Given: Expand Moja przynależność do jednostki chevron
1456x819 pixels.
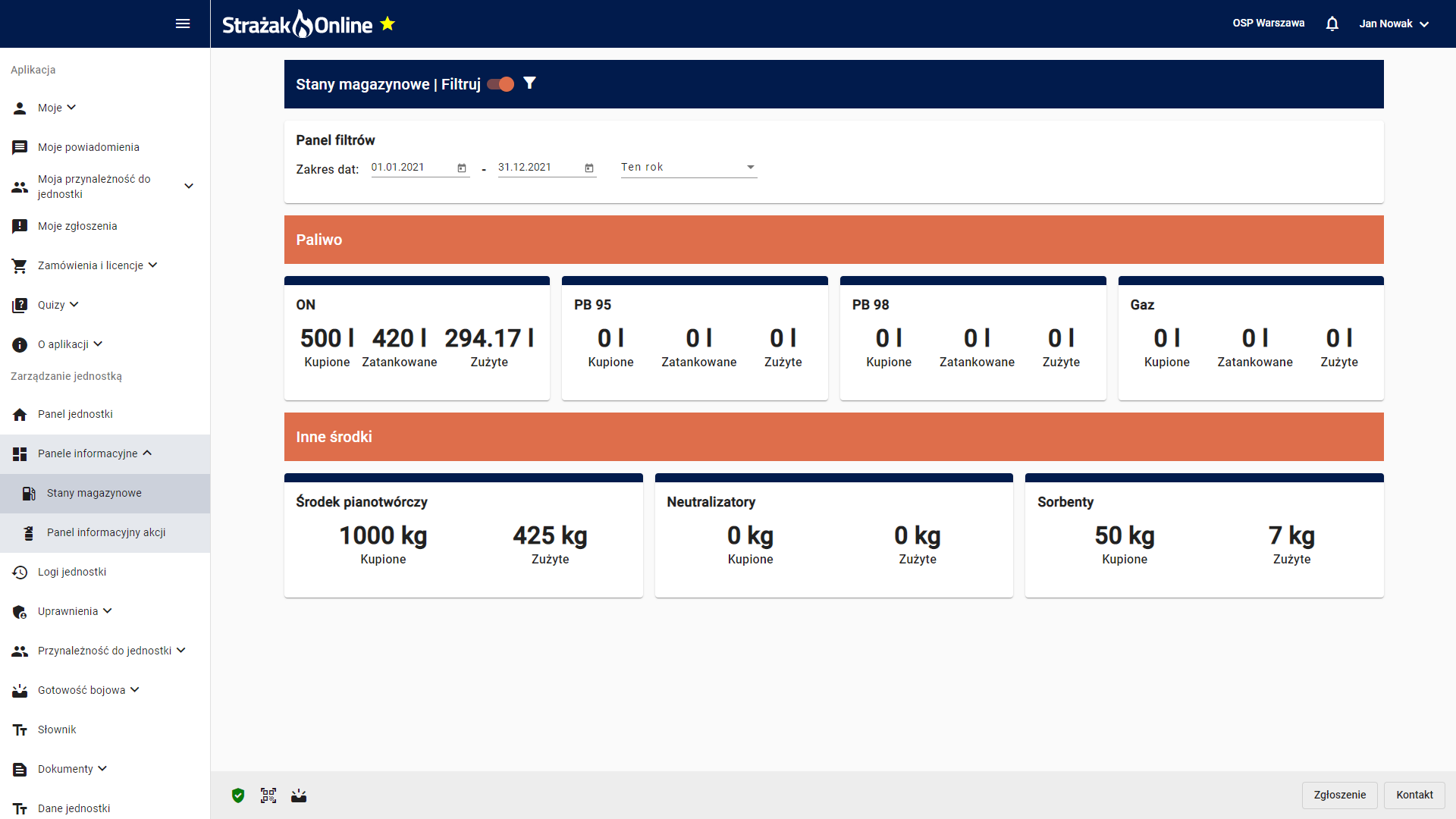Looking at the screenshot, I should (x=189, y=187).
